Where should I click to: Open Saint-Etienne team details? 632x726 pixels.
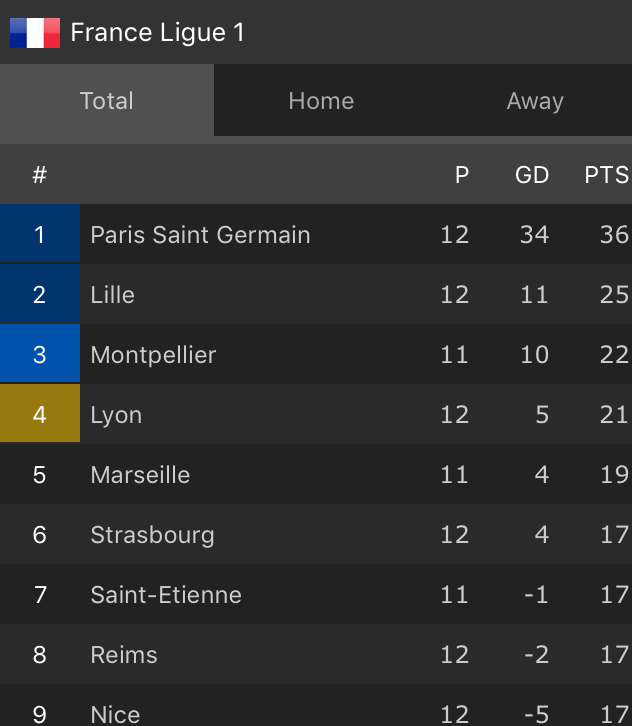166,595
